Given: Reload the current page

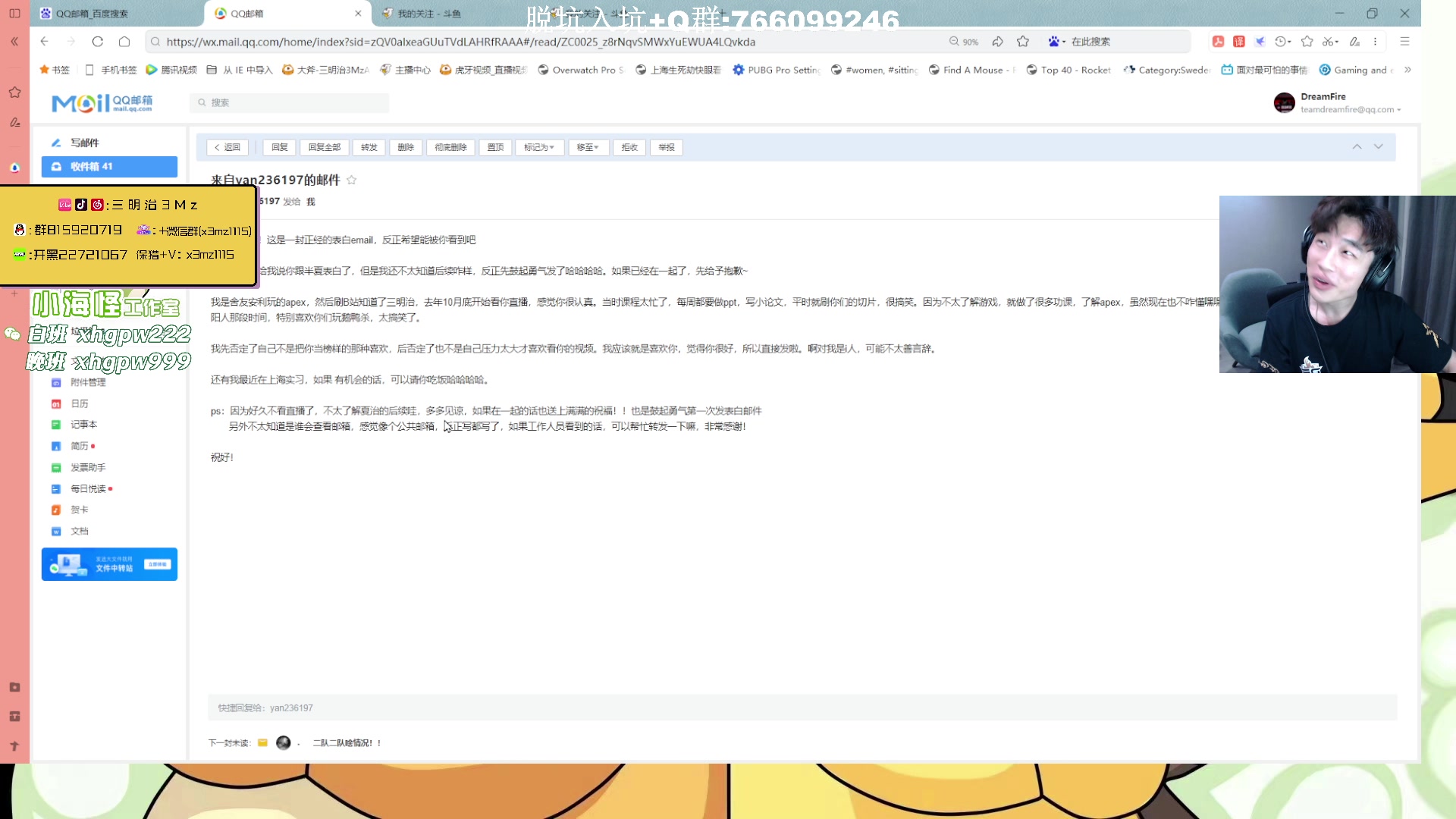Looking at the screenshot, I should [x=98, y=42].
